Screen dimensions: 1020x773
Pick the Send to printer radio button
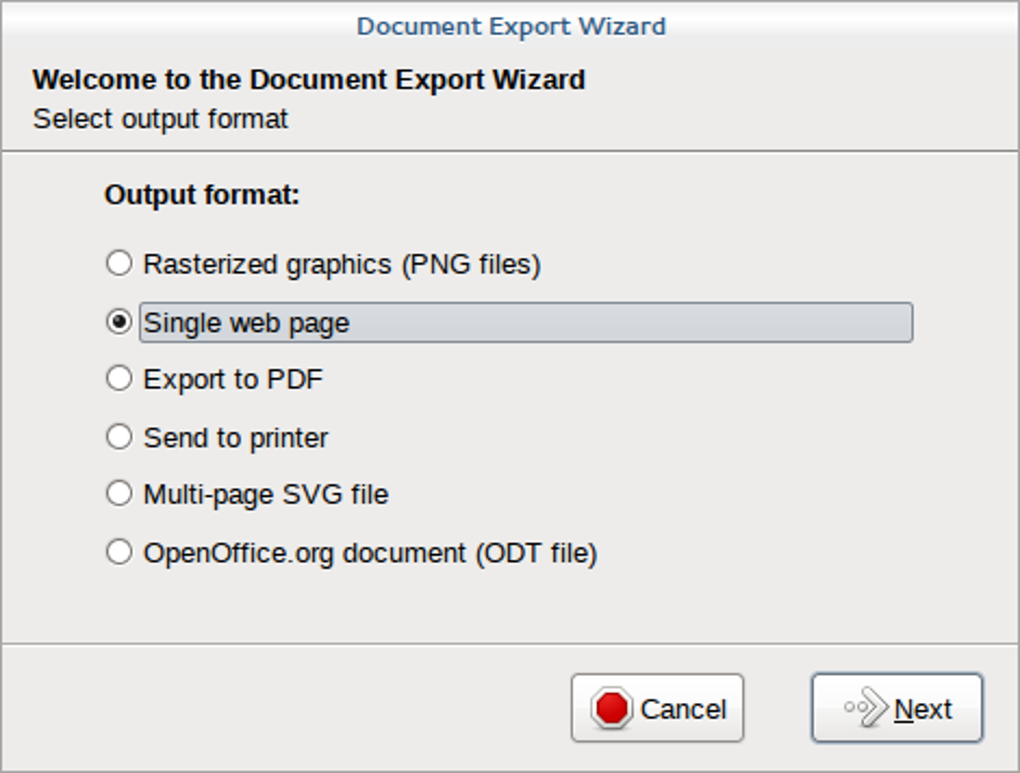click(x=119, y=437)
